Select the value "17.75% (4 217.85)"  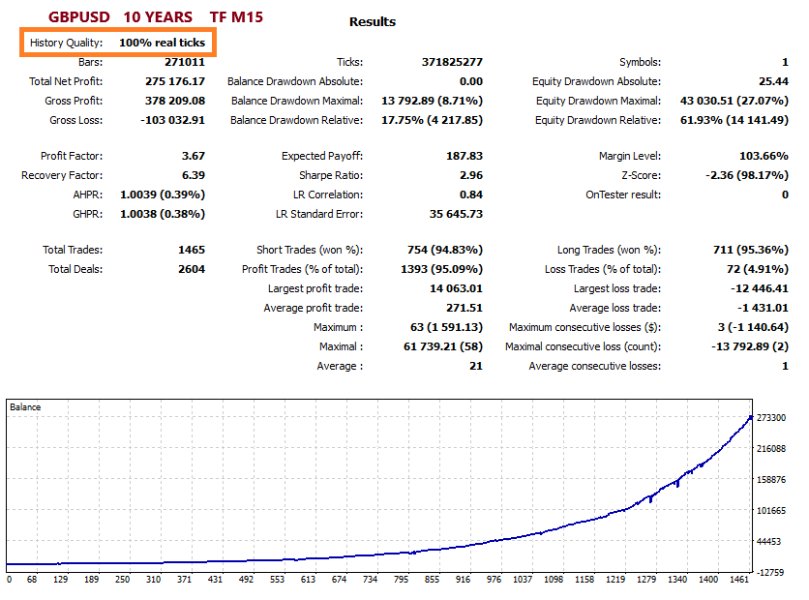(432, 120)
